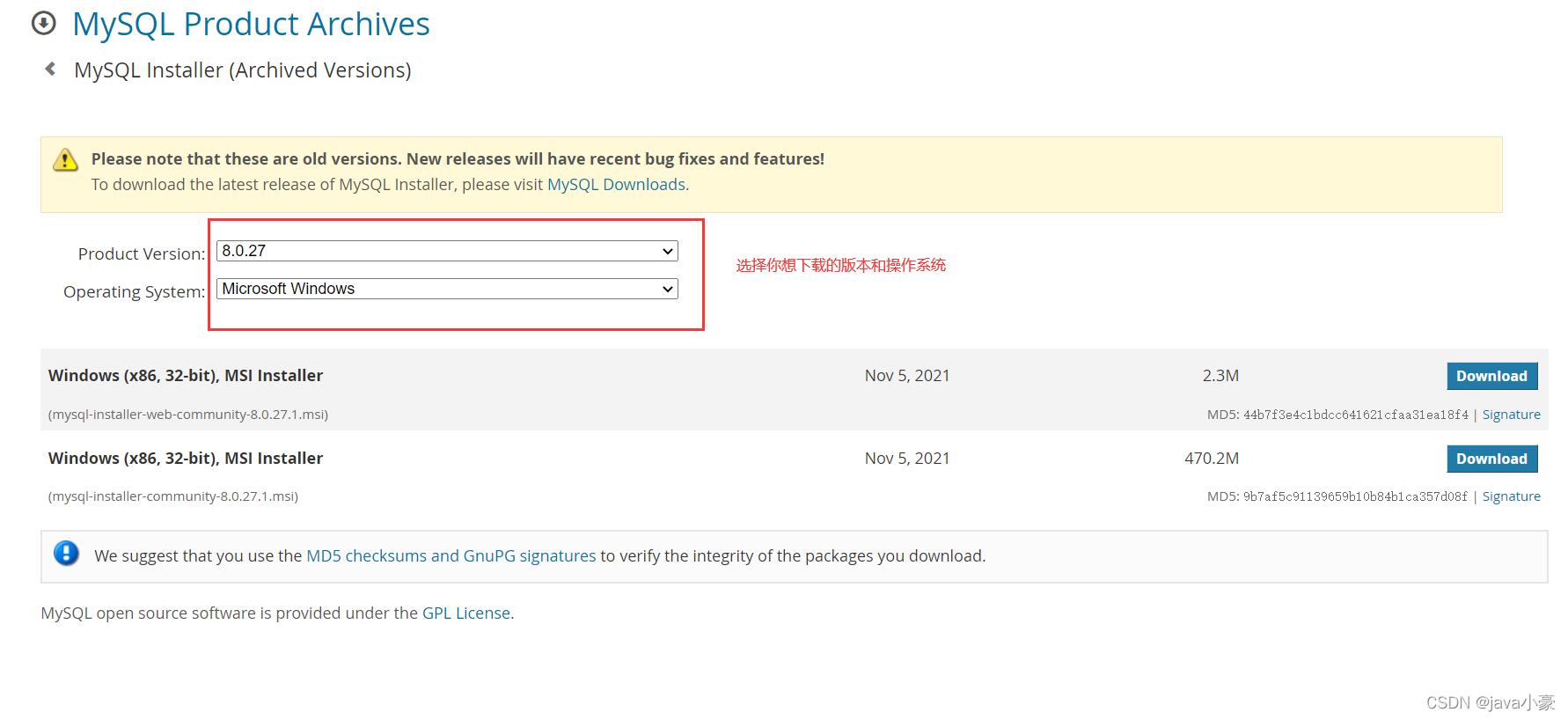Click the download circle icon beside MySQL Product Archives

click(43, 23)
